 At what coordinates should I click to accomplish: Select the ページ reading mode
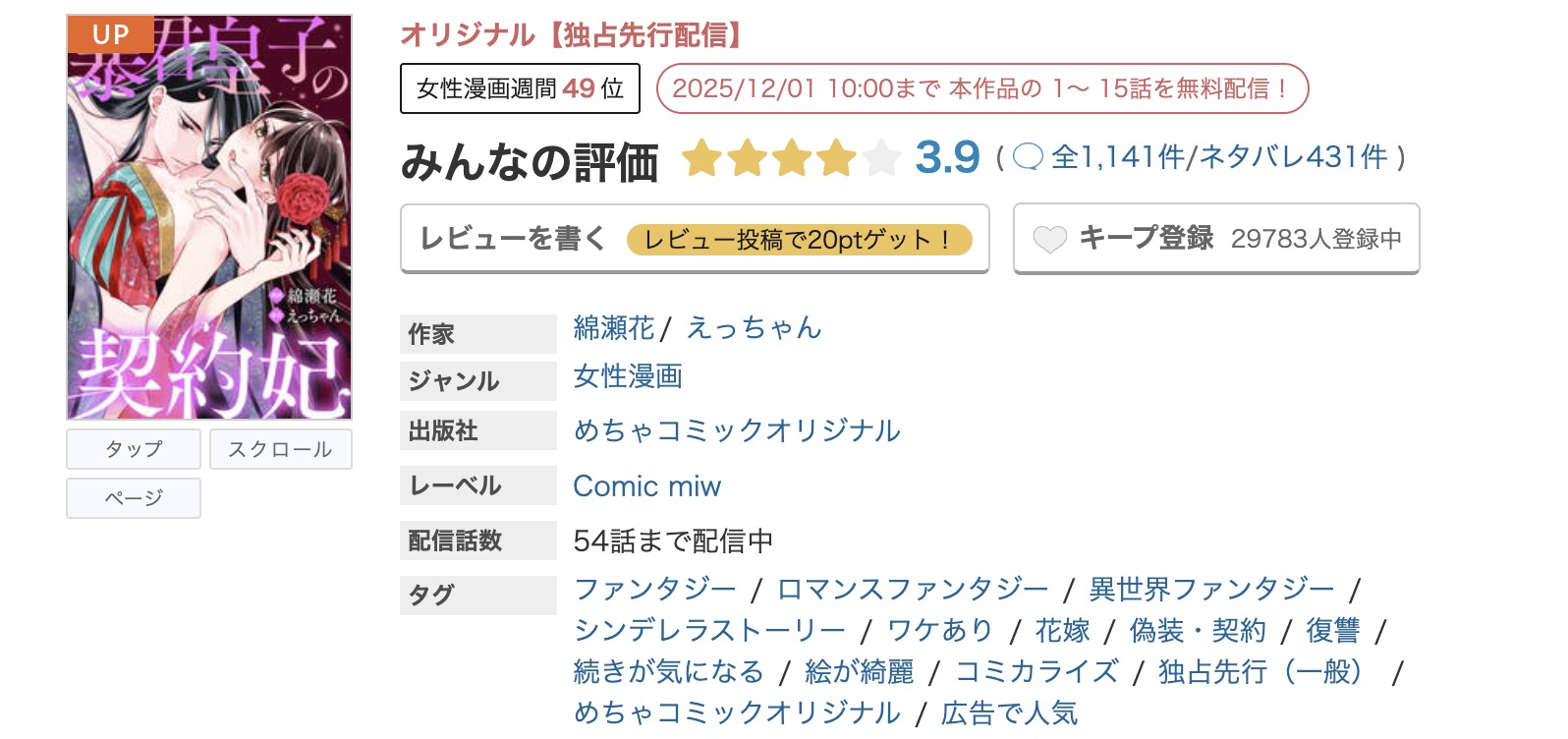pyautogui.click(x=133, y=498)
